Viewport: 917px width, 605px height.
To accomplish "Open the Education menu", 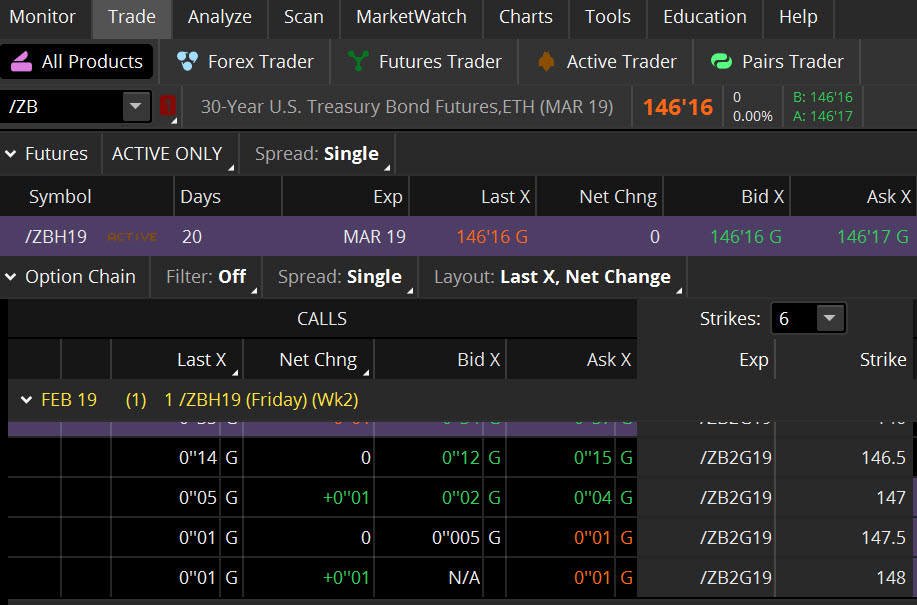I will [x=704, y=17].
